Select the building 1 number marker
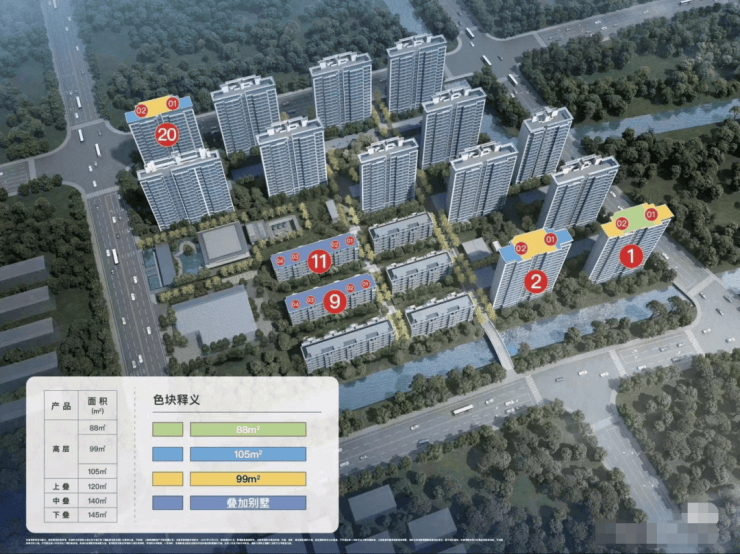 (631, 256)
